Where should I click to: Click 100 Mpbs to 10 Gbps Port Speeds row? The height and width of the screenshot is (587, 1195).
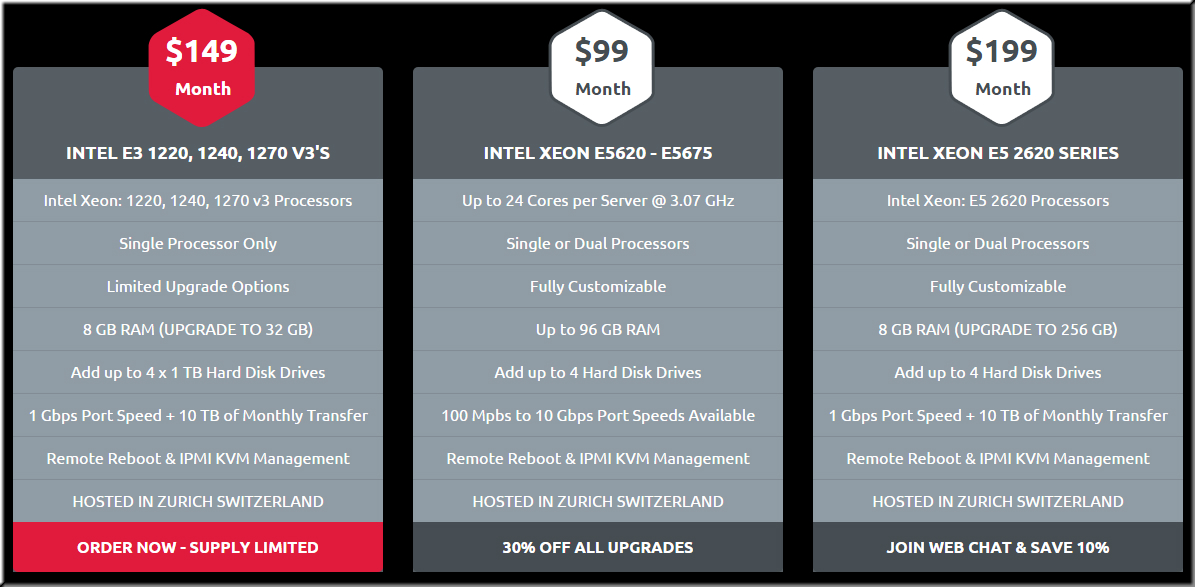(598, 415)
